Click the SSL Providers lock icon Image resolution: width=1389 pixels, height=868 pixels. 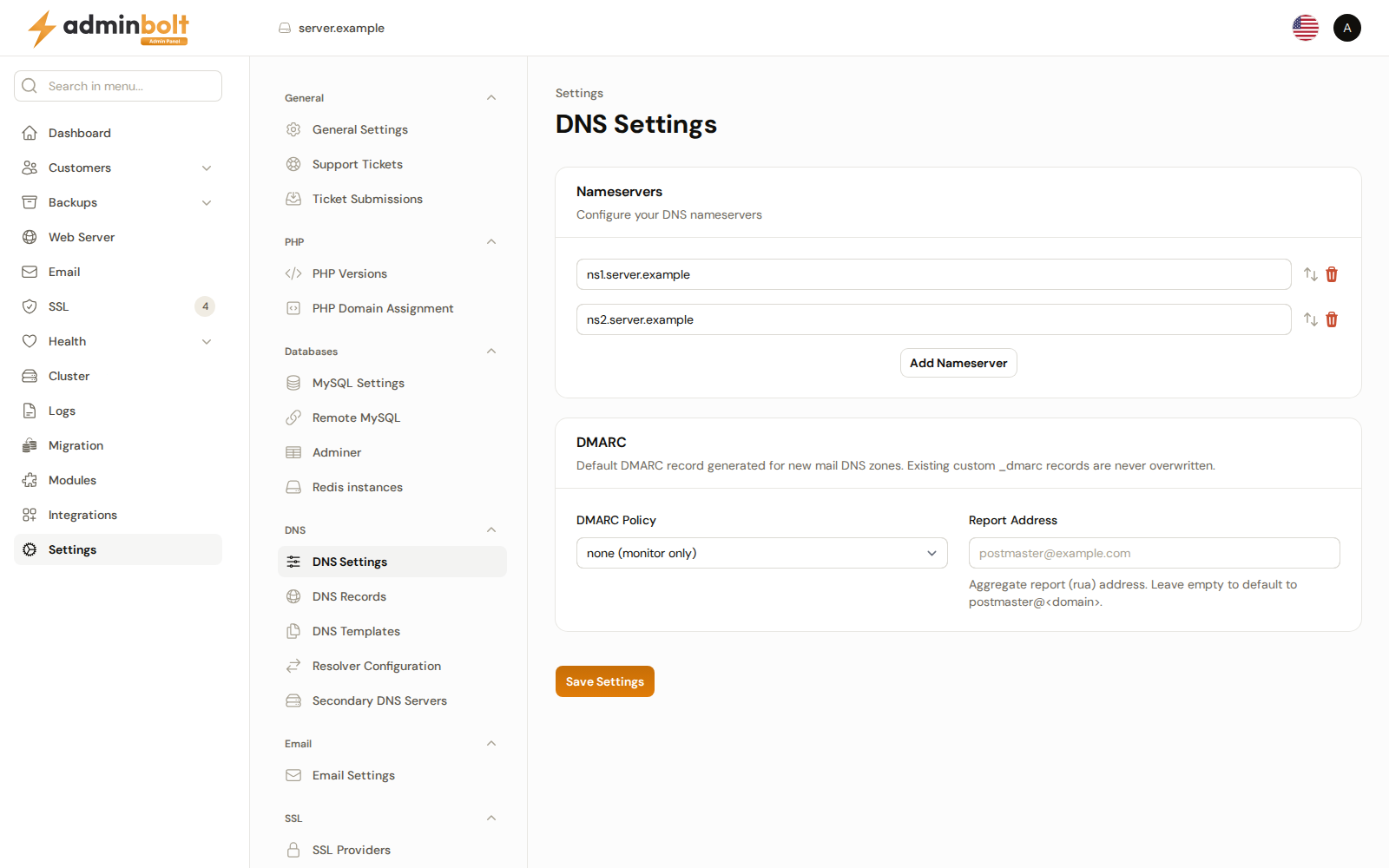pyautogui.click(x=293, y=850)
